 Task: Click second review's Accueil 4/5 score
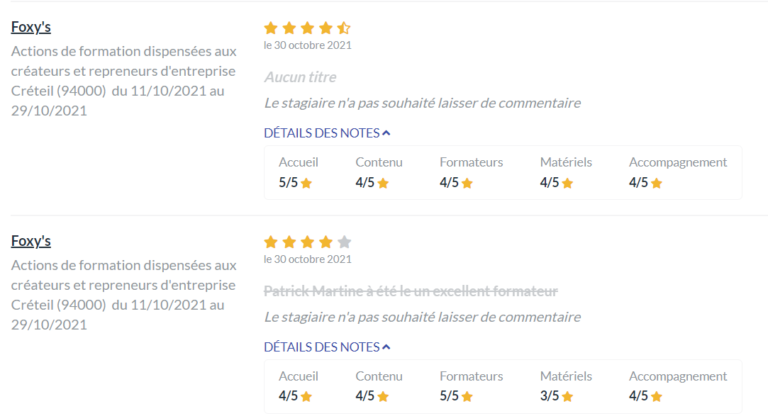(x=288, y=396)
